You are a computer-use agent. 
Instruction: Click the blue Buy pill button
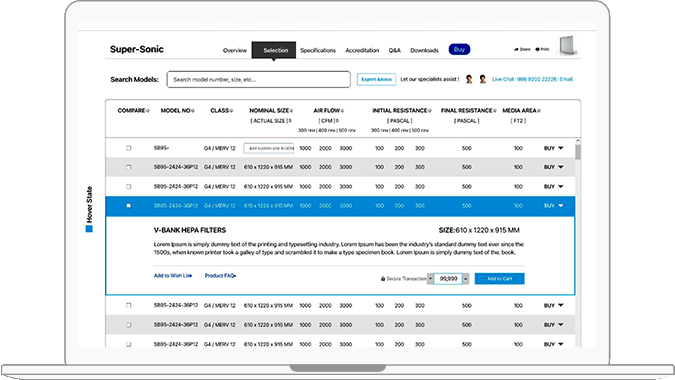pos(459,49)
